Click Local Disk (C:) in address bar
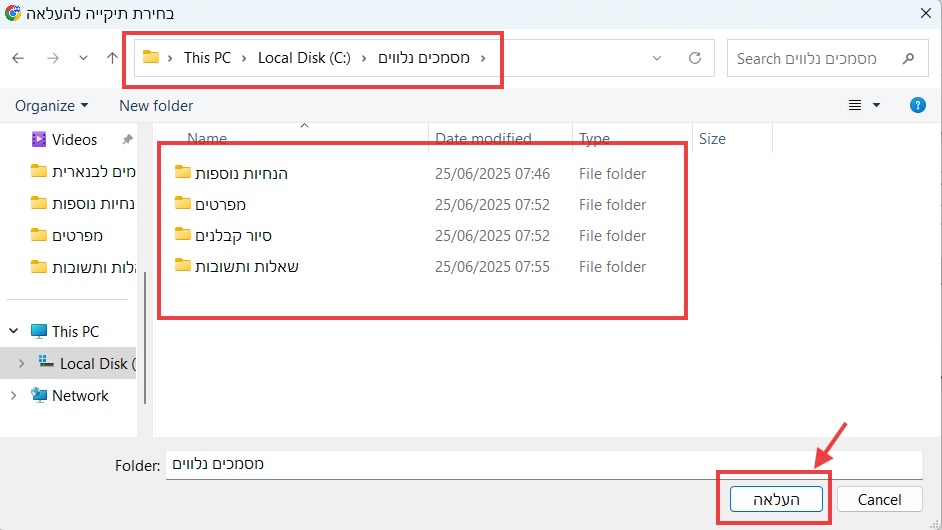Viewport: 942px width, 530px height. pos(303,58)
